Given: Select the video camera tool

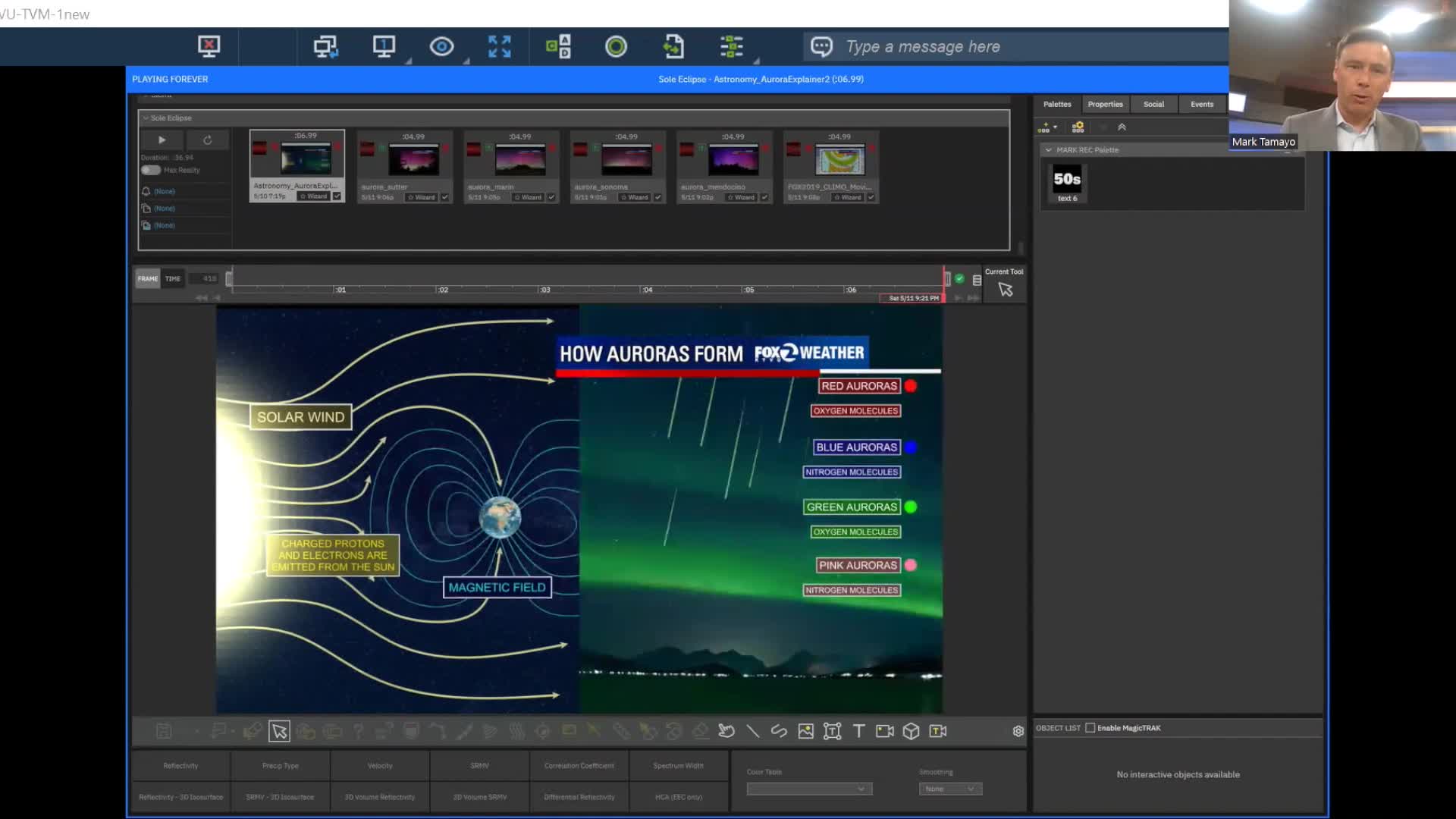Looking at the screenshot, I should (x=885, y=731).
